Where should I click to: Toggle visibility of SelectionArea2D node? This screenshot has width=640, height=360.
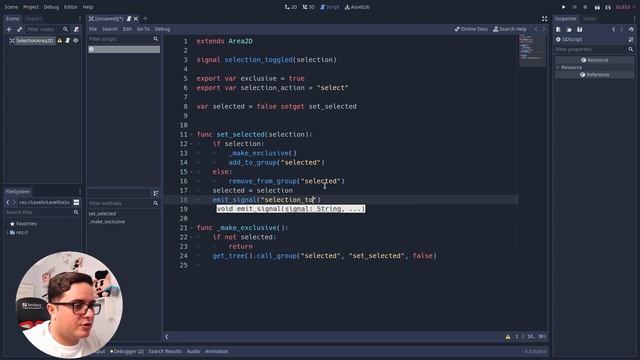click(x=76, y=40)
